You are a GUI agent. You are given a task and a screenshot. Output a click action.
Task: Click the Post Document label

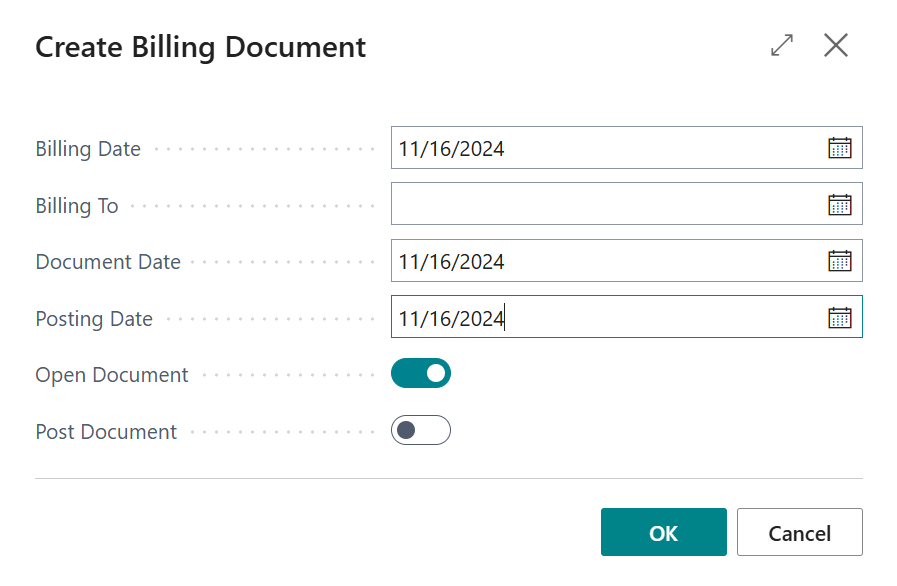[106, 432]
